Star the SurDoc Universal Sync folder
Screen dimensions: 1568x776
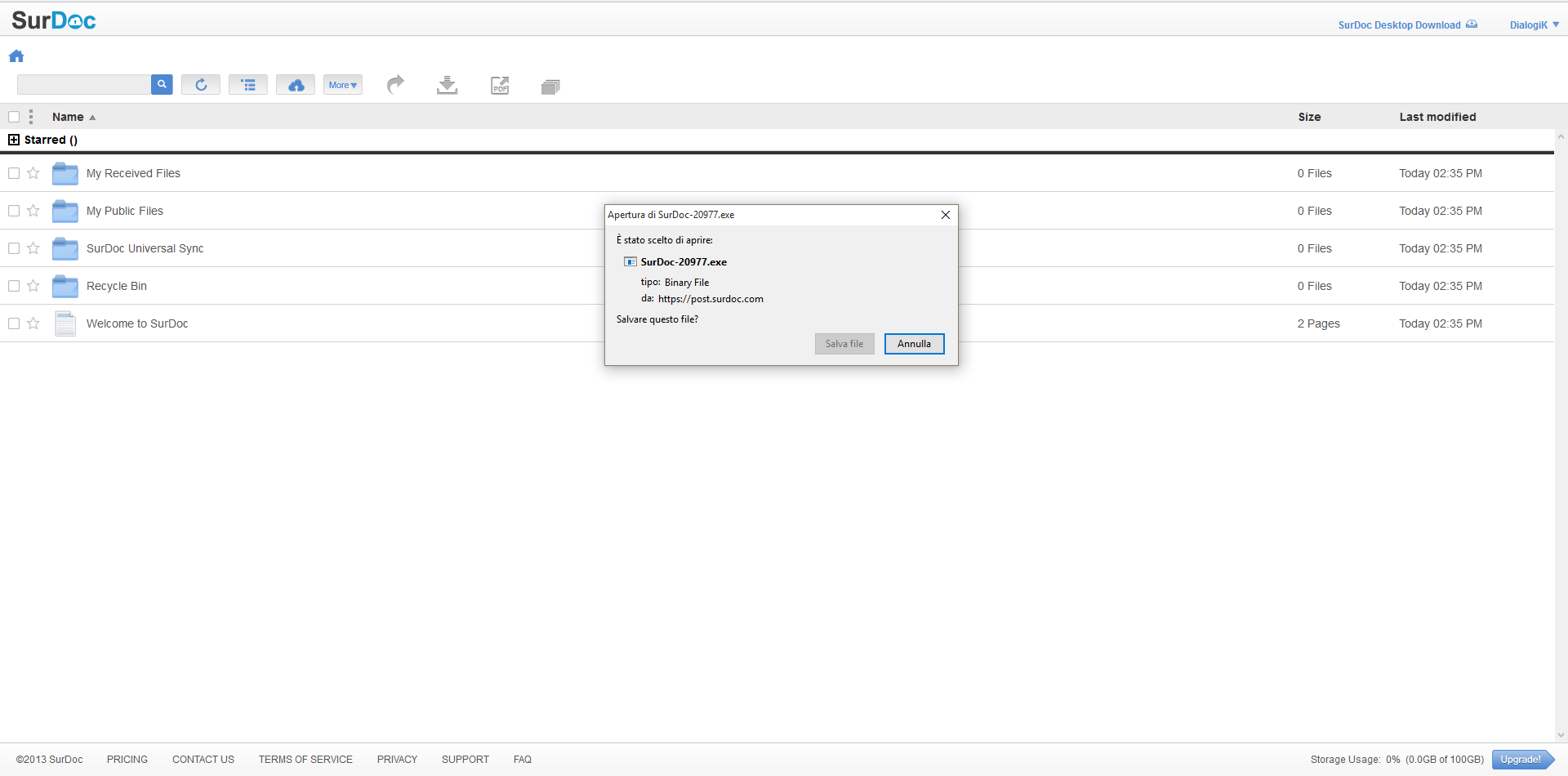pyautogui.click(x=33, y=248)
